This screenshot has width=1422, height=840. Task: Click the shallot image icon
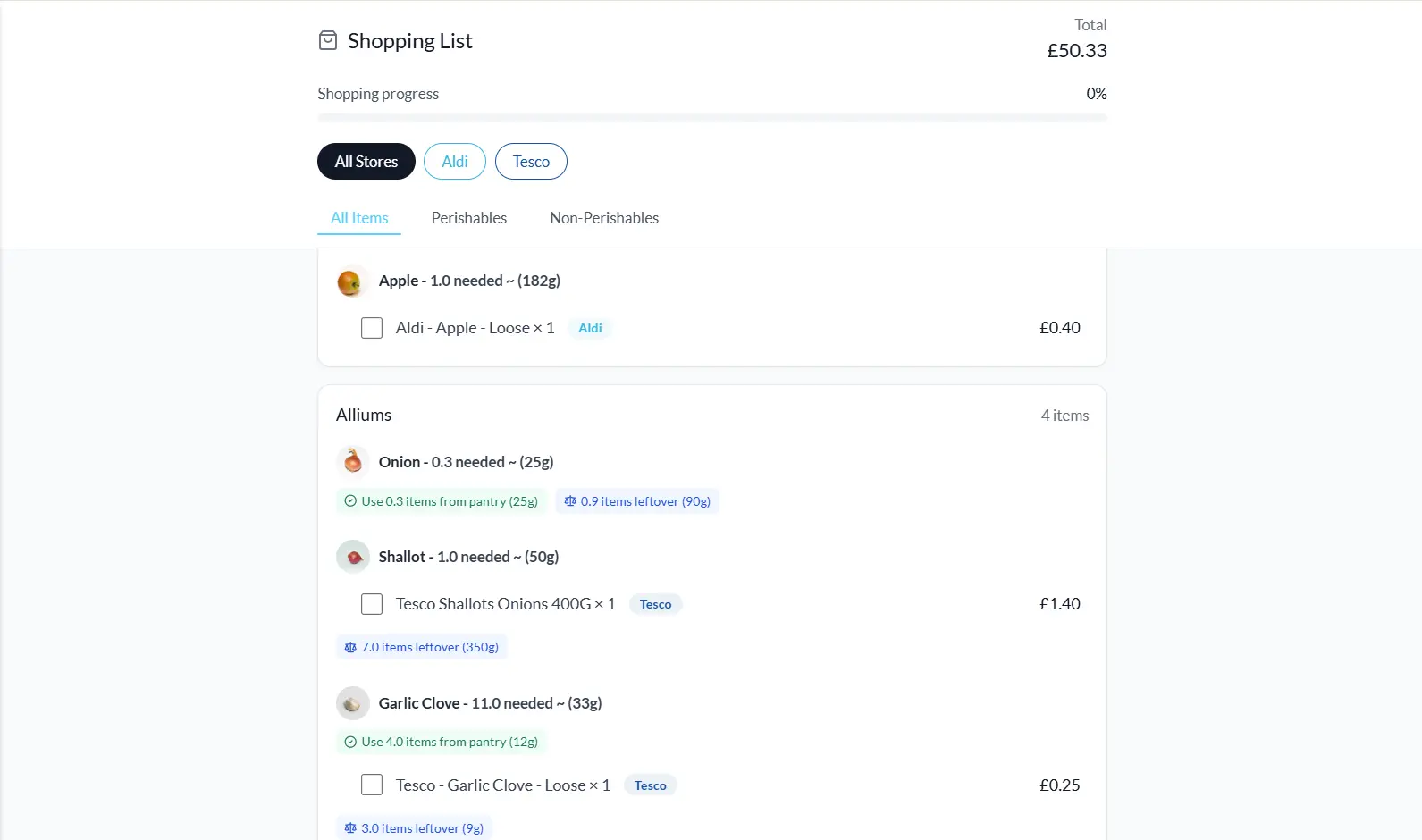point(354,557)
